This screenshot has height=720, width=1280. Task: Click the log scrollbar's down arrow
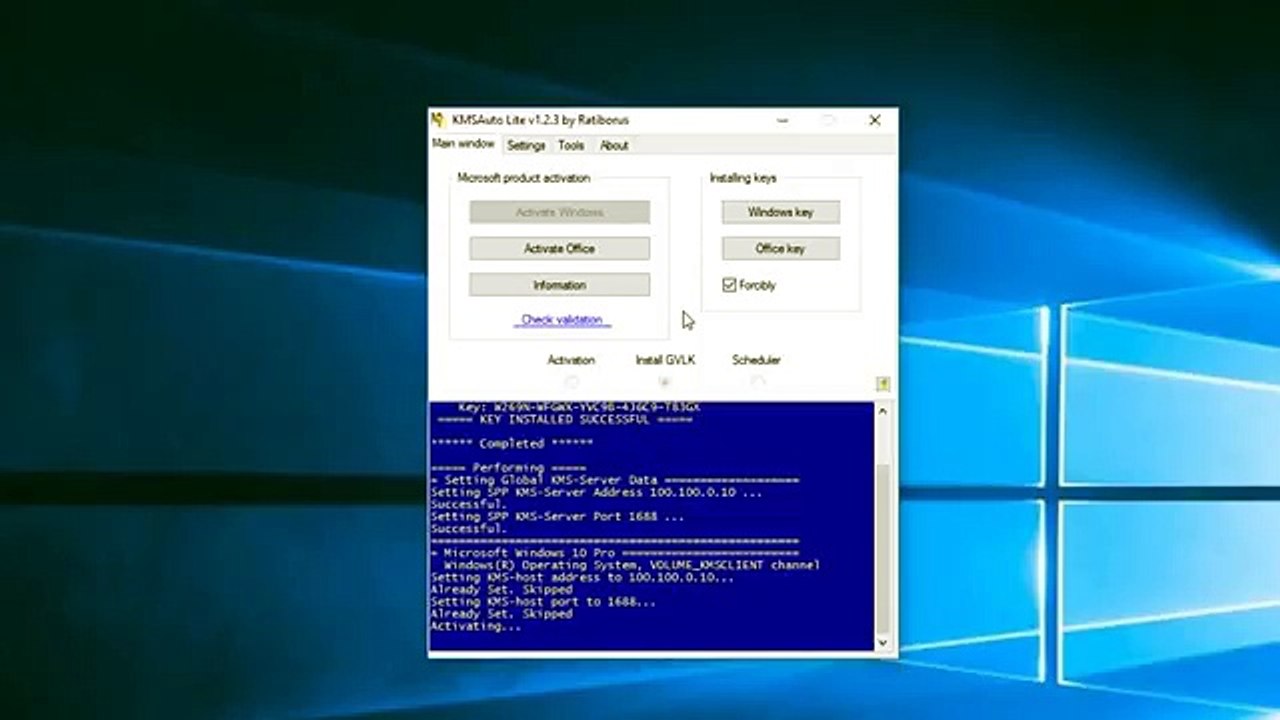(x=882, y=642)
